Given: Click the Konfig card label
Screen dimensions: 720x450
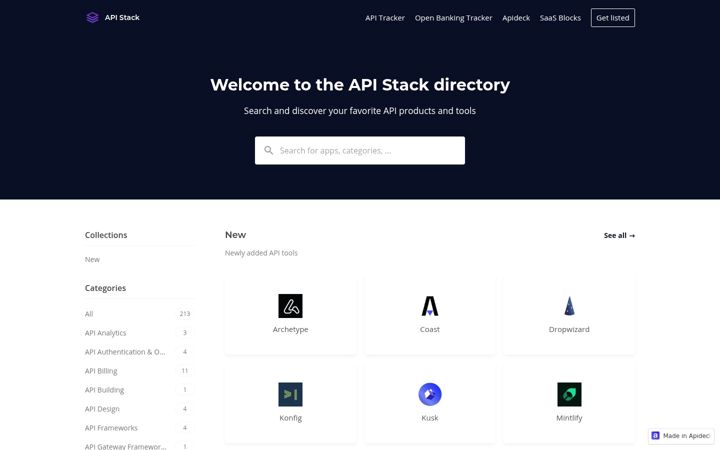Looking at the screenshot, I should (x=290, y=418).
